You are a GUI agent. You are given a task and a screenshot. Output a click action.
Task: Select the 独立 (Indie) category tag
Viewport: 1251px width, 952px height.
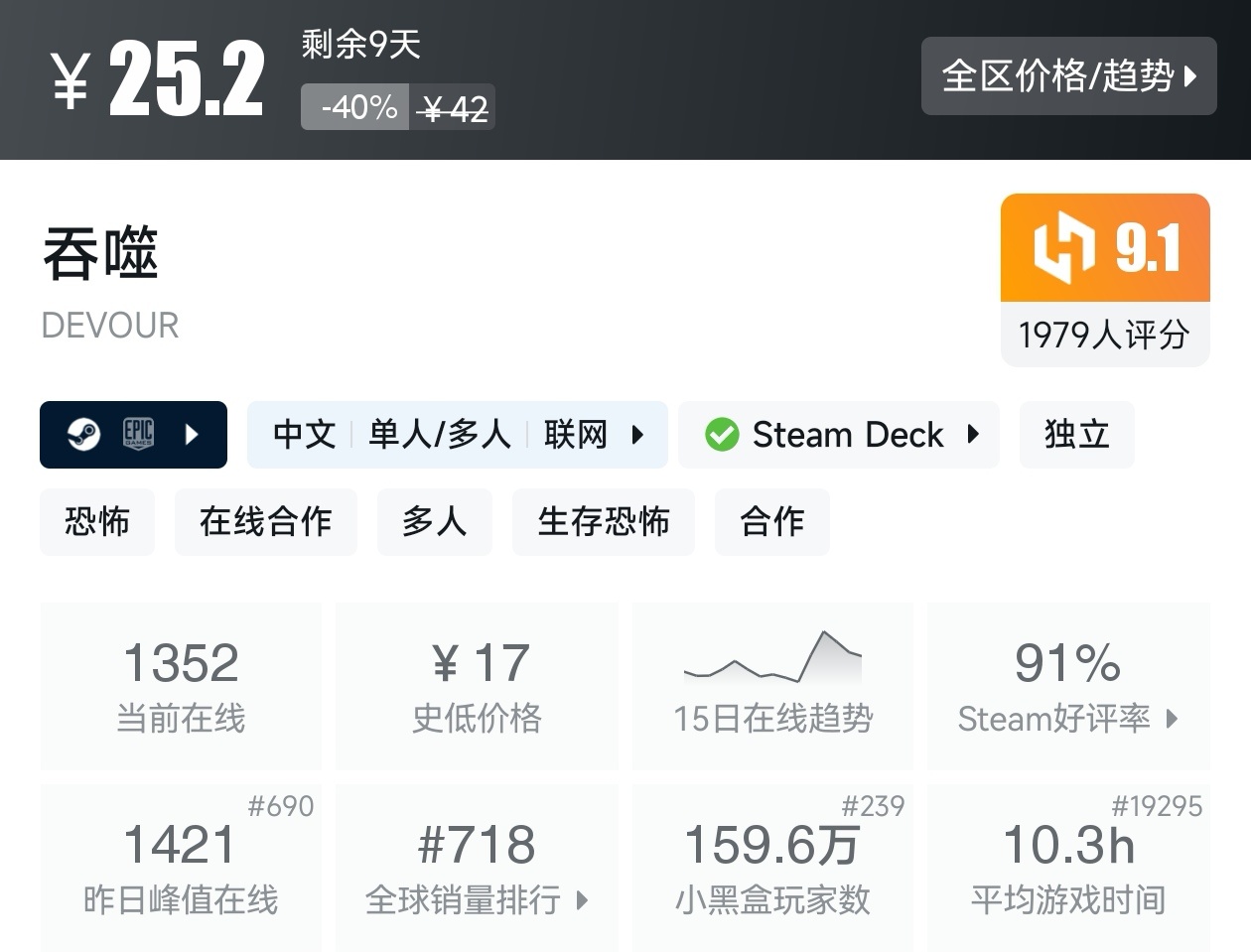click(1076, 434)
